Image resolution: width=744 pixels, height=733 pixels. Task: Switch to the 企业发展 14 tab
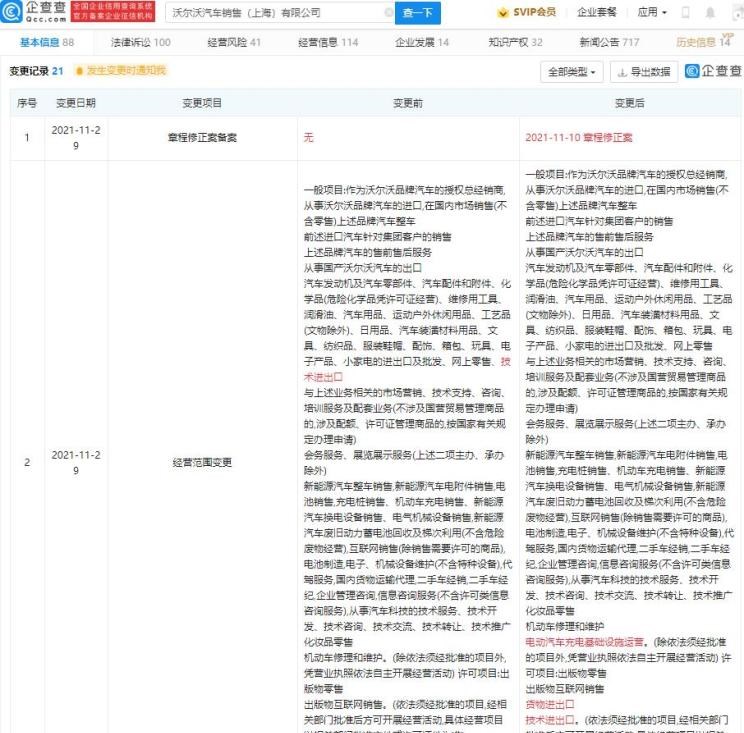point(422,42)
